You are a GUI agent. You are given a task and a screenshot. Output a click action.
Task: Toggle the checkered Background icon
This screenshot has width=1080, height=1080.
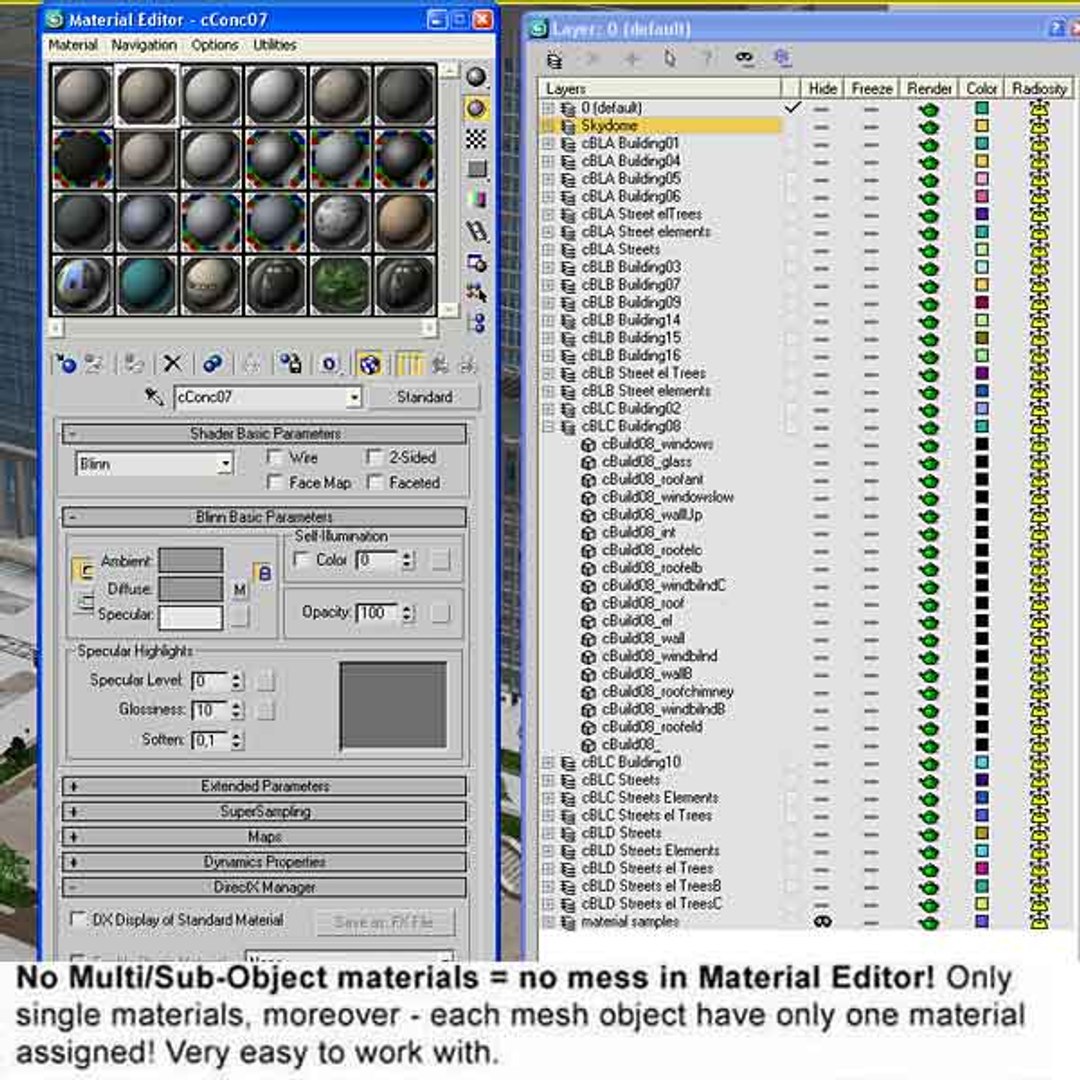coord(476,139)
